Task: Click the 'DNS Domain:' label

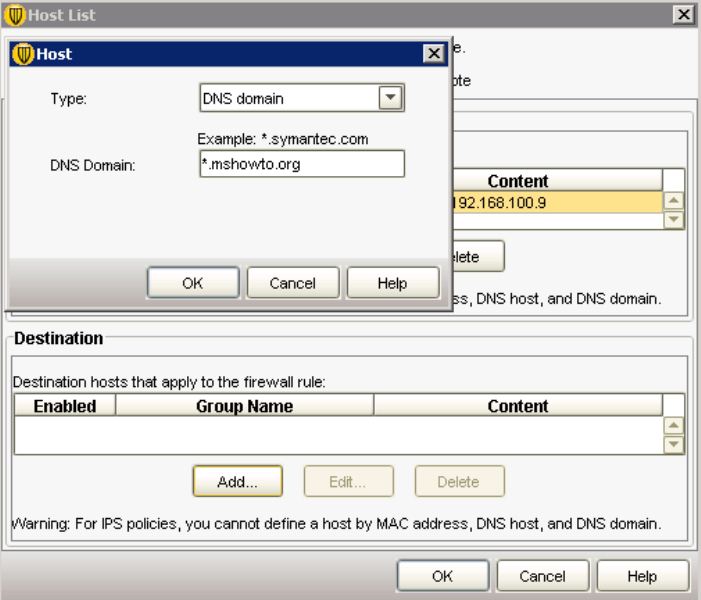Action: point(93,165)
